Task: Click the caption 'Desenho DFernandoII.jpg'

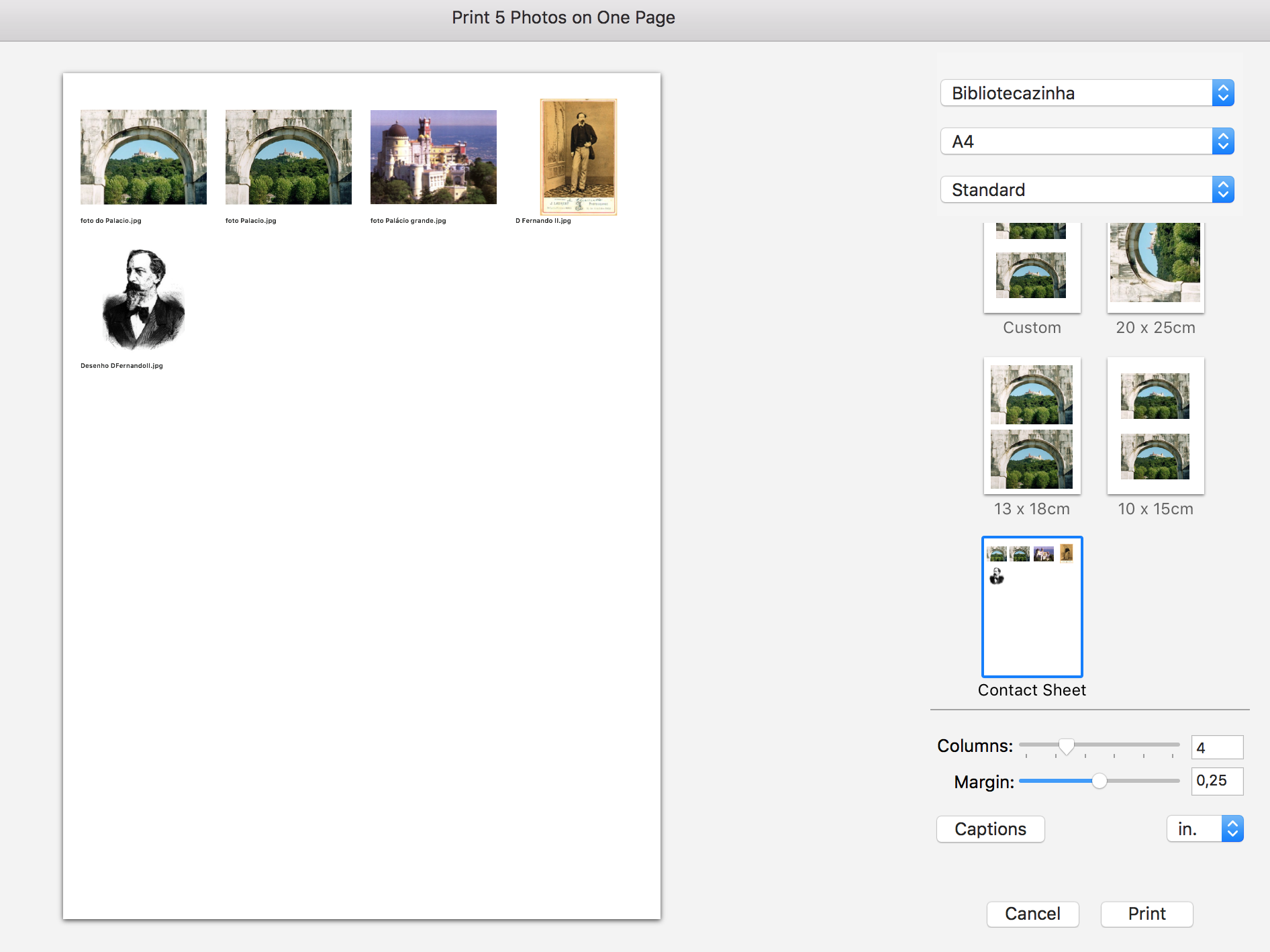Action: [121, 366]
